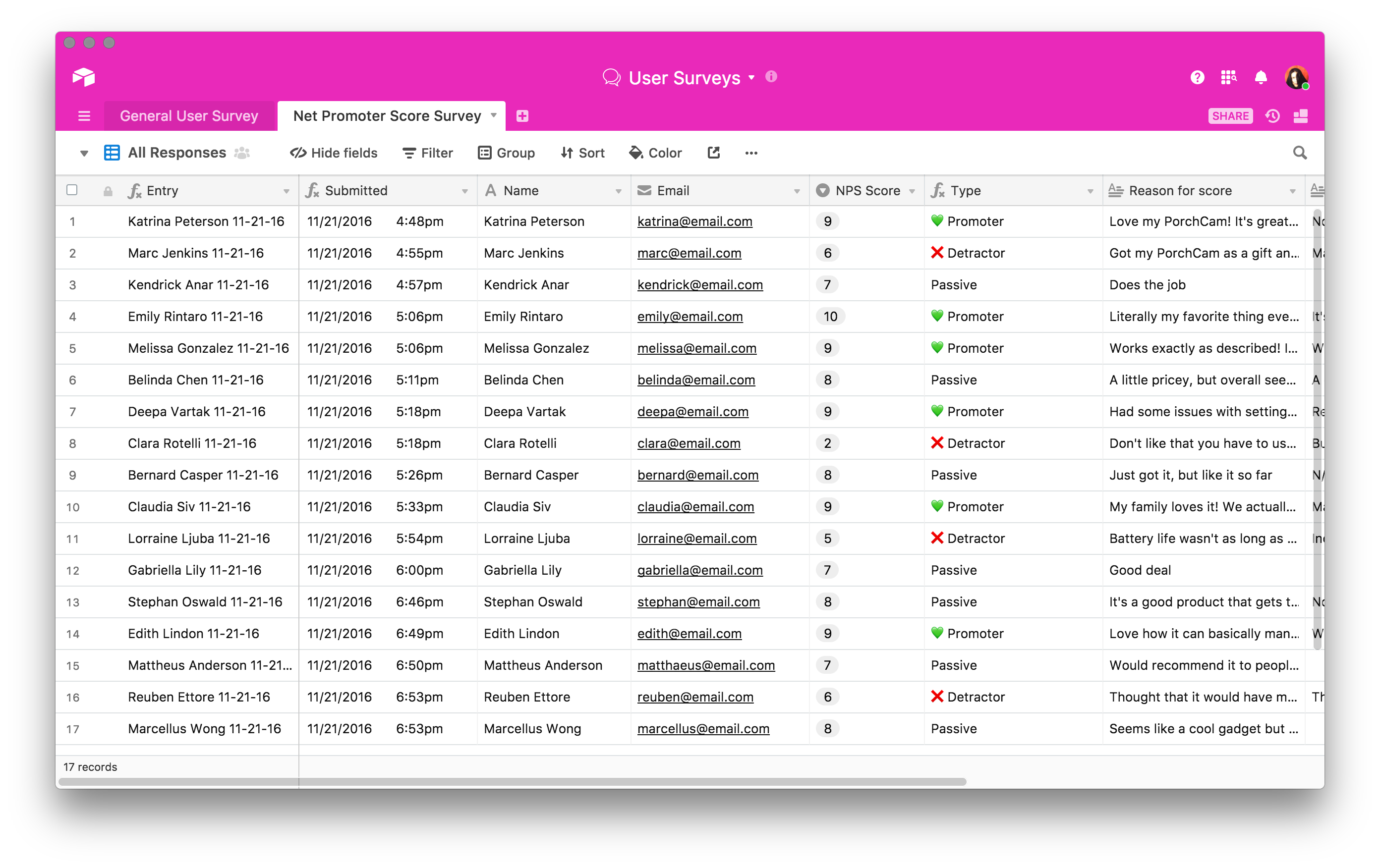This screenshot has width=1380, height=868.
Task: Open the more options ellipsis menu
Action: coord(751,153)
